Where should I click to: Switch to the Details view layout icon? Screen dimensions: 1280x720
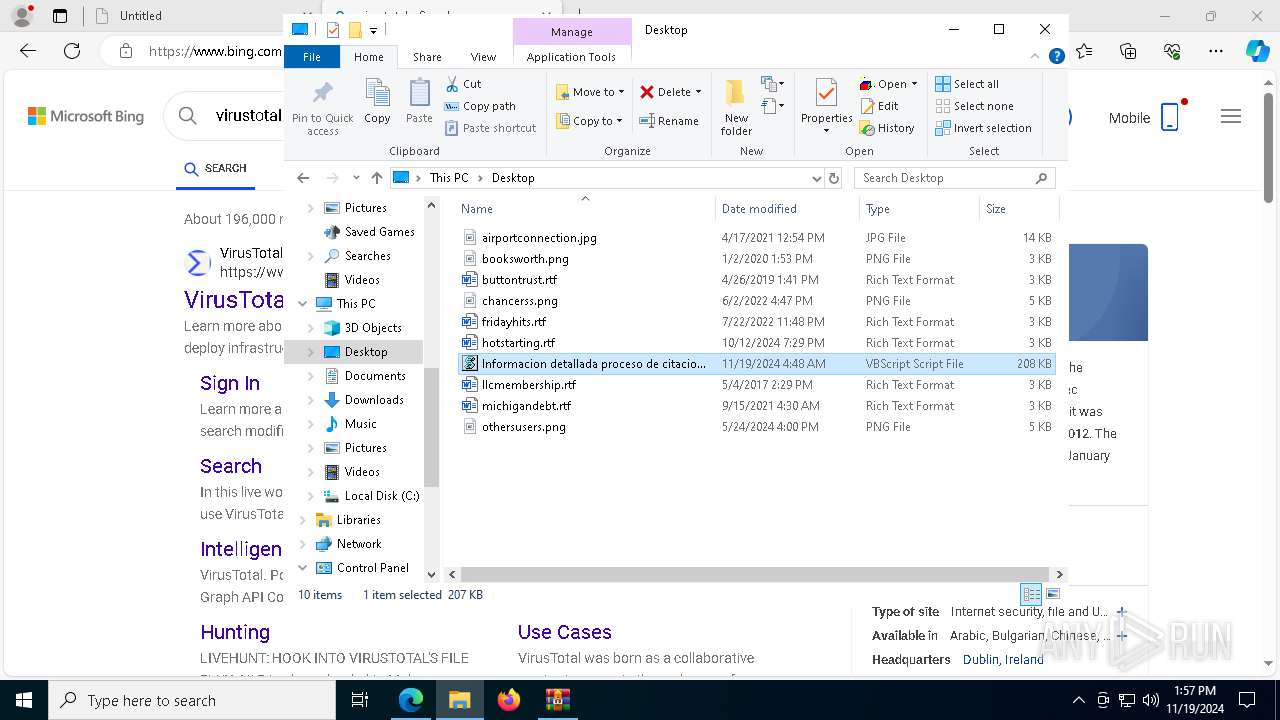(1031, 594)
